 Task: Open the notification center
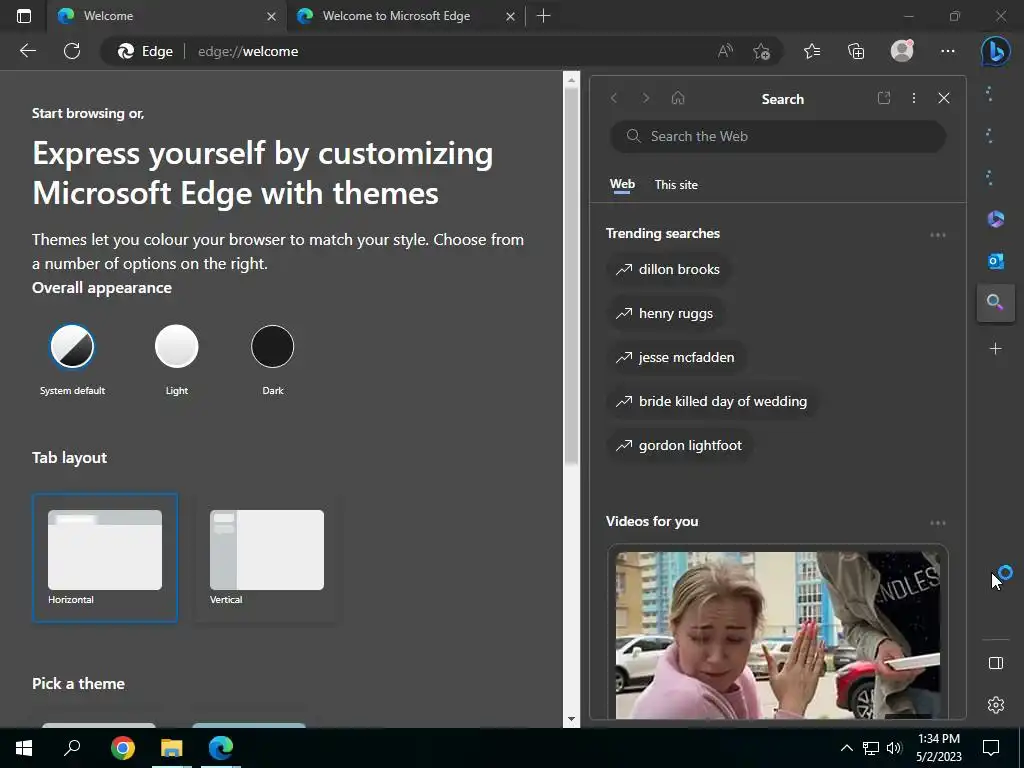(991, 748)
